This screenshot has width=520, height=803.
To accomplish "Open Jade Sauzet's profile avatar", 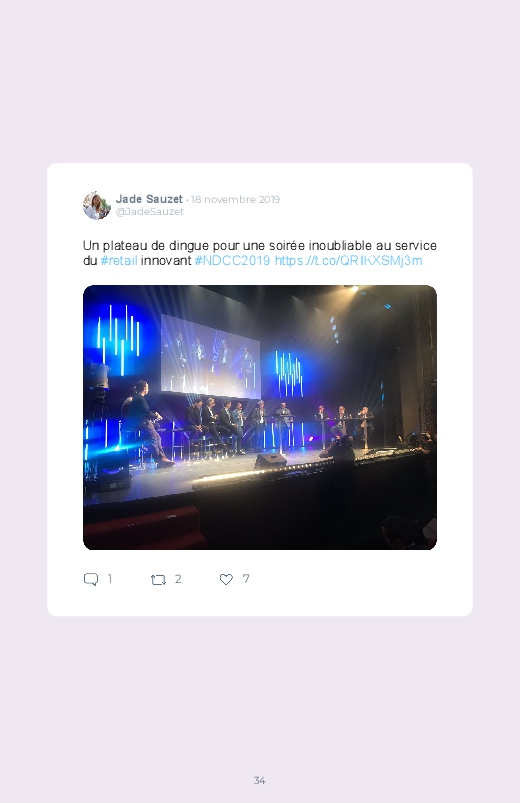I will coord(97,205).
